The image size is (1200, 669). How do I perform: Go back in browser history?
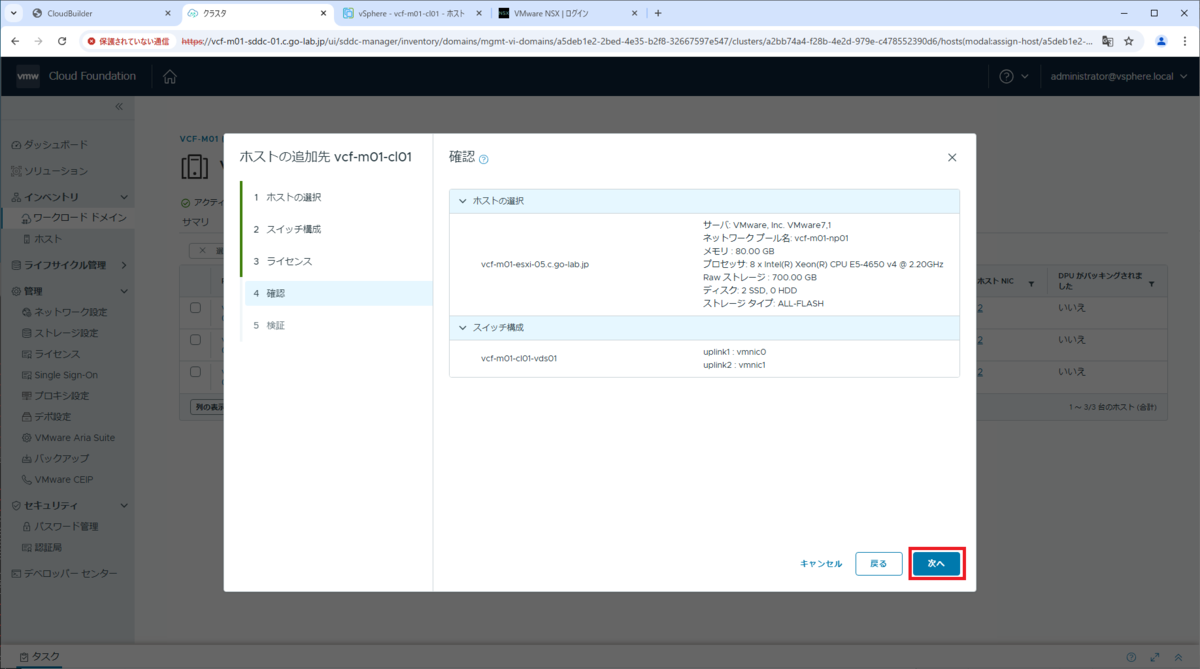pos(15,41)
